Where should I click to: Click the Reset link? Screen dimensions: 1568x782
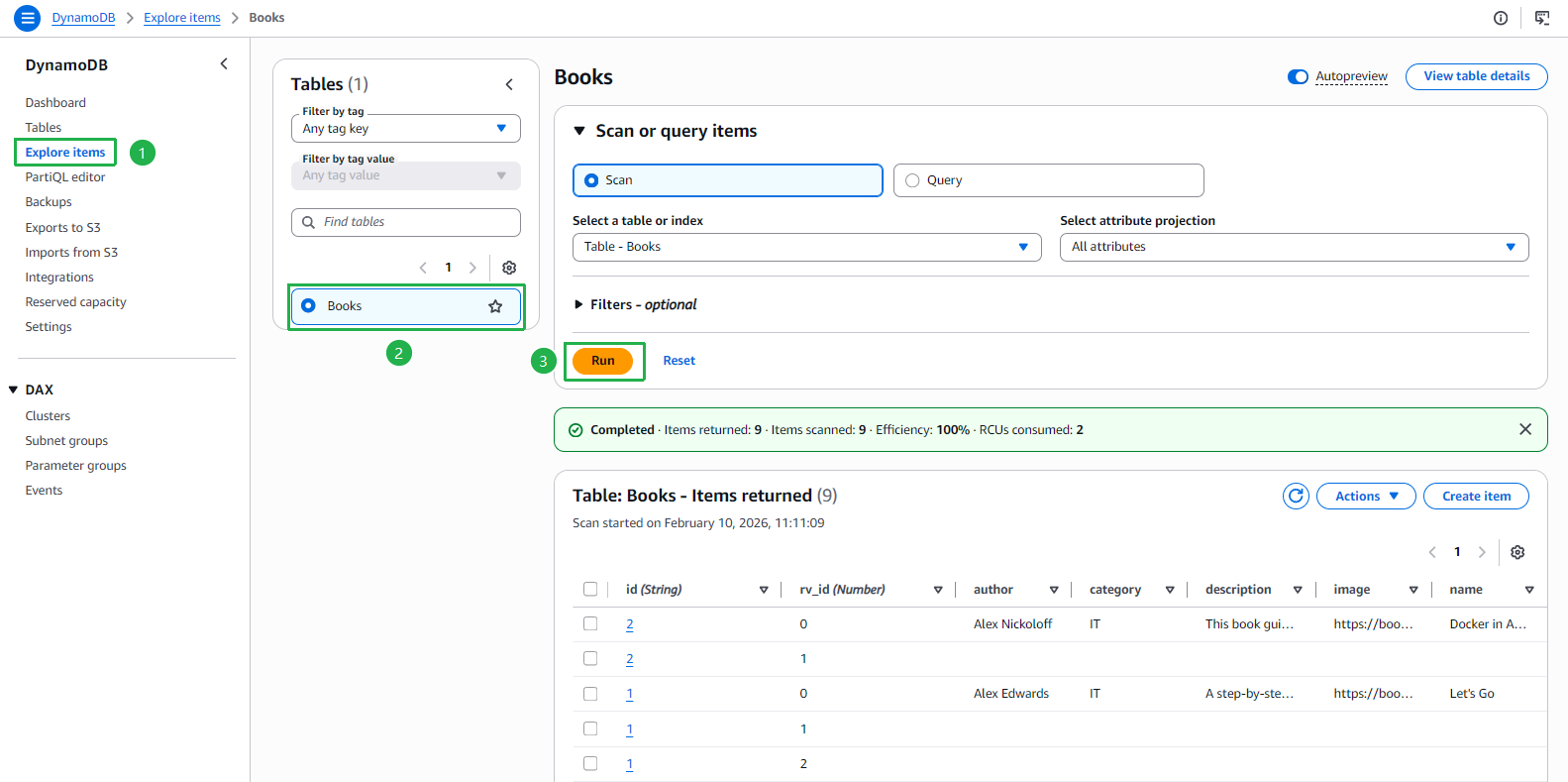click(679, 361)
